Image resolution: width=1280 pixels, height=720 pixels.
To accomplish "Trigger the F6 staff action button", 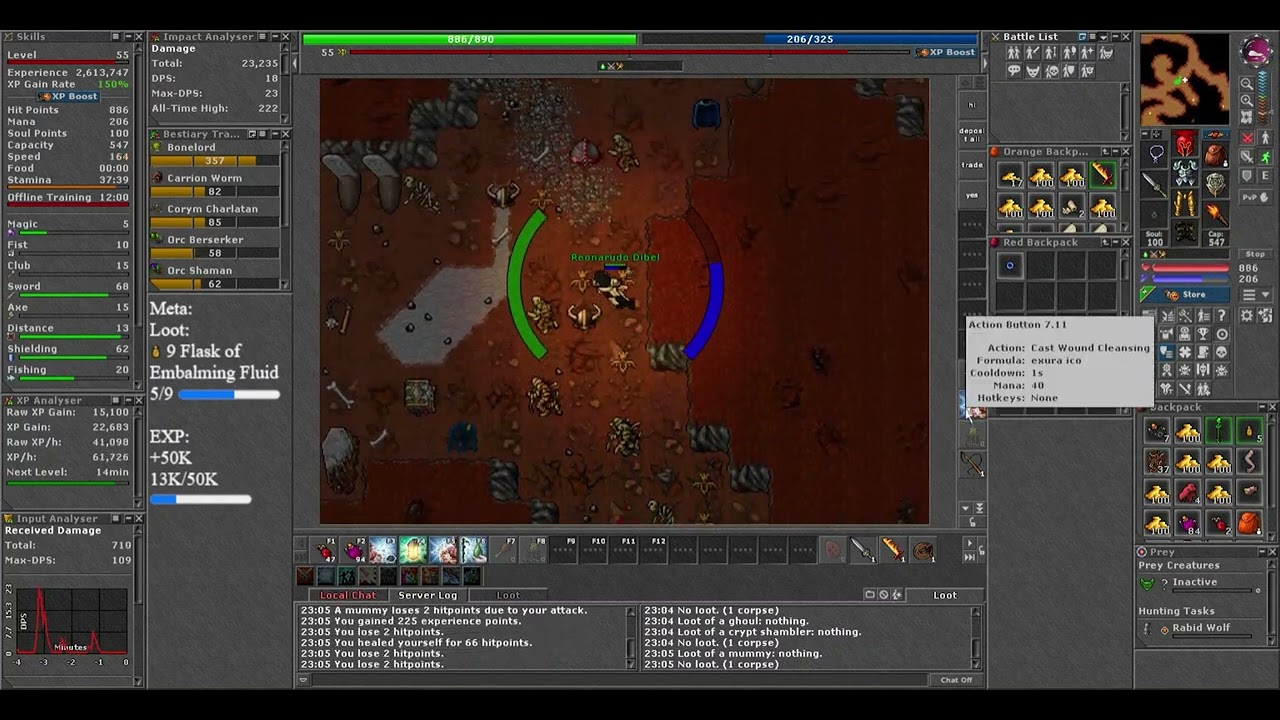I will (473, 550).
